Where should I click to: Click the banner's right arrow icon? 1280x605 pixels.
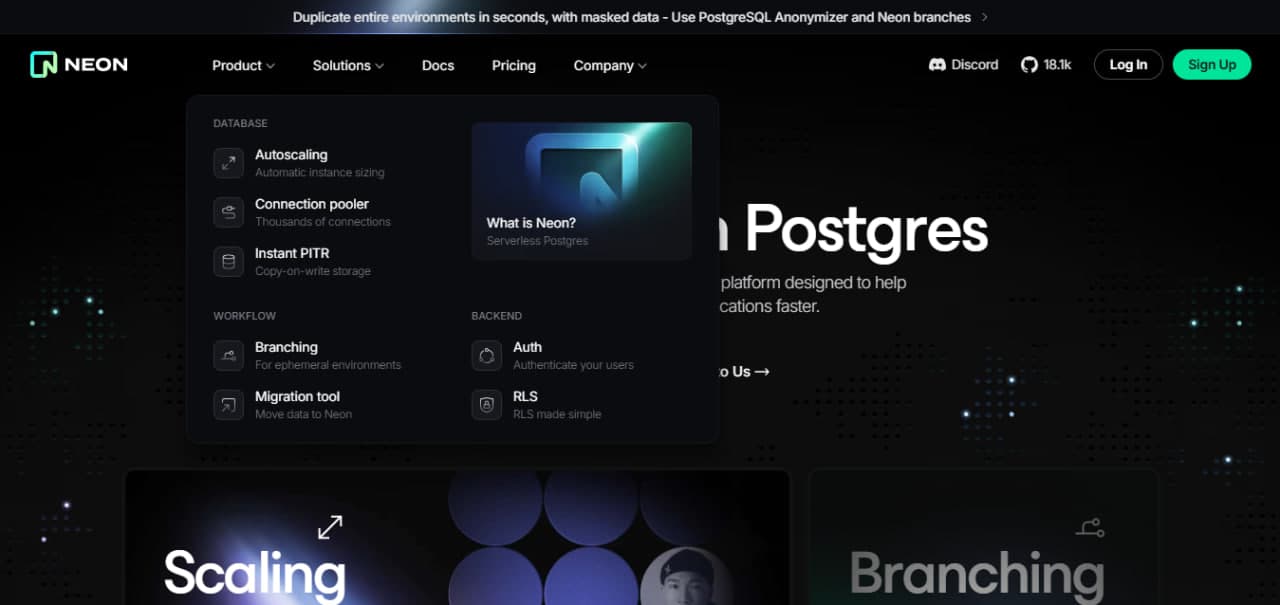pyautogui.click(x=985, y=17)
